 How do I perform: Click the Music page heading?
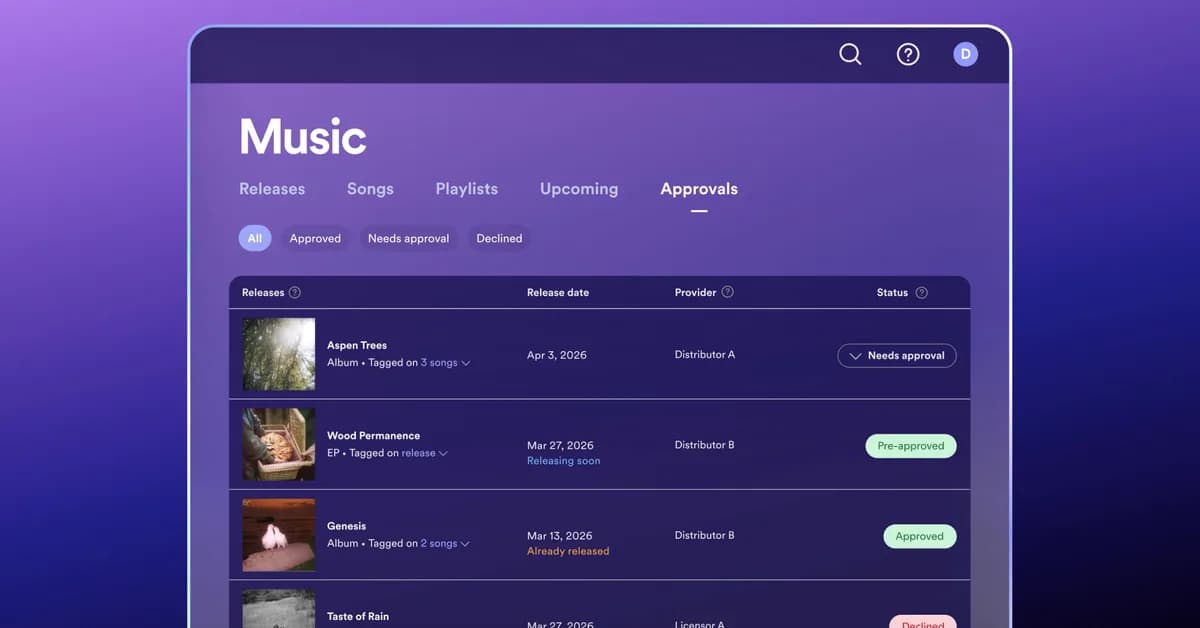pos(303,136)
